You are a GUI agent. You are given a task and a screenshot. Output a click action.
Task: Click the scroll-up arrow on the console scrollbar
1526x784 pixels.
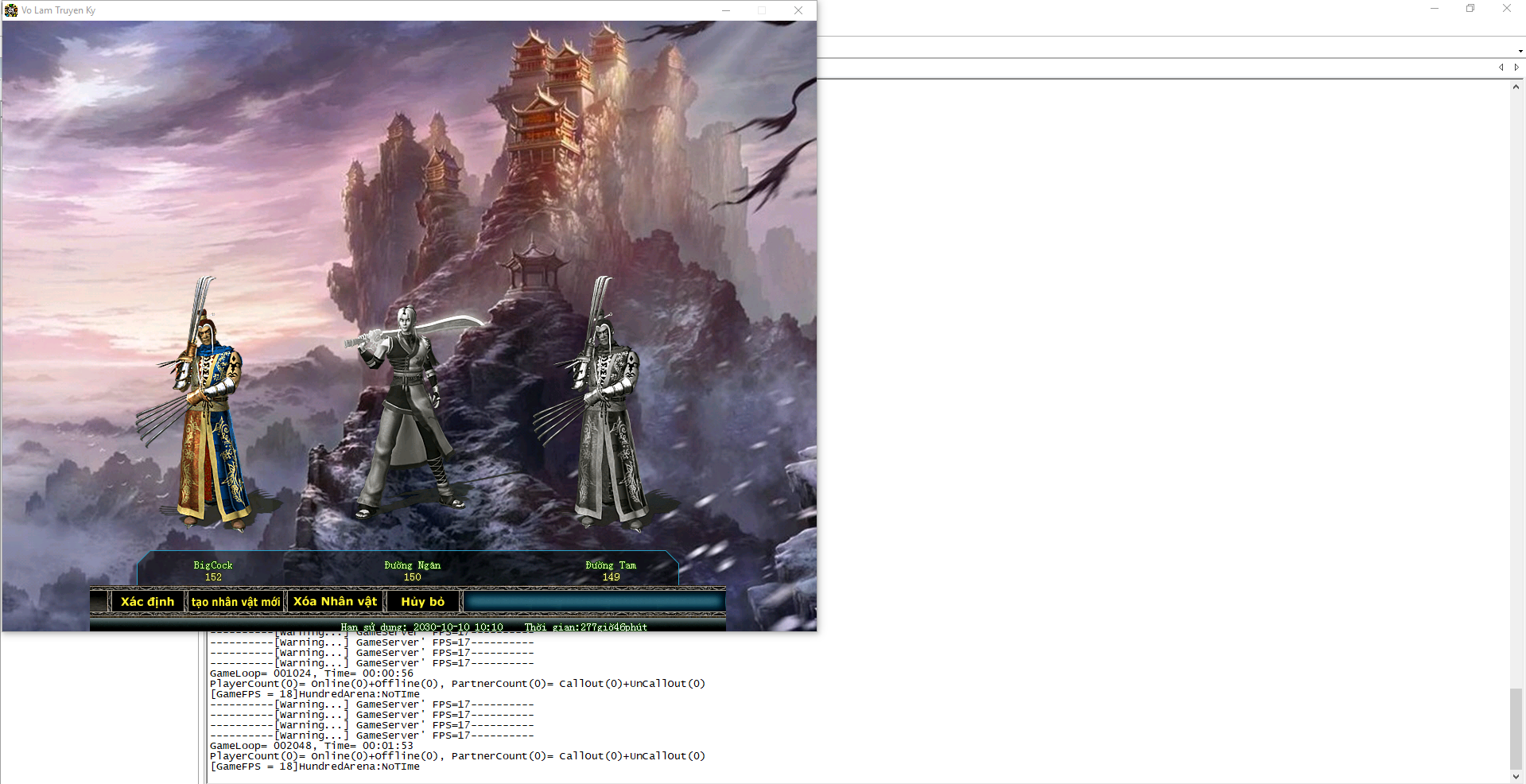click(x=1516, y=86)
